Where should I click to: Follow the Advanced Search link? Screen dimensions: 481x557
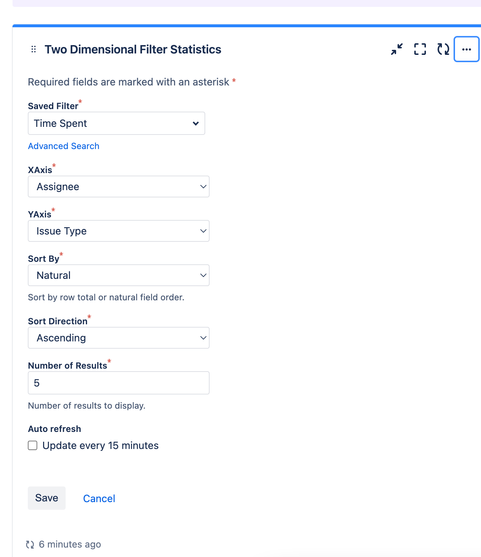tap(64, 146)
